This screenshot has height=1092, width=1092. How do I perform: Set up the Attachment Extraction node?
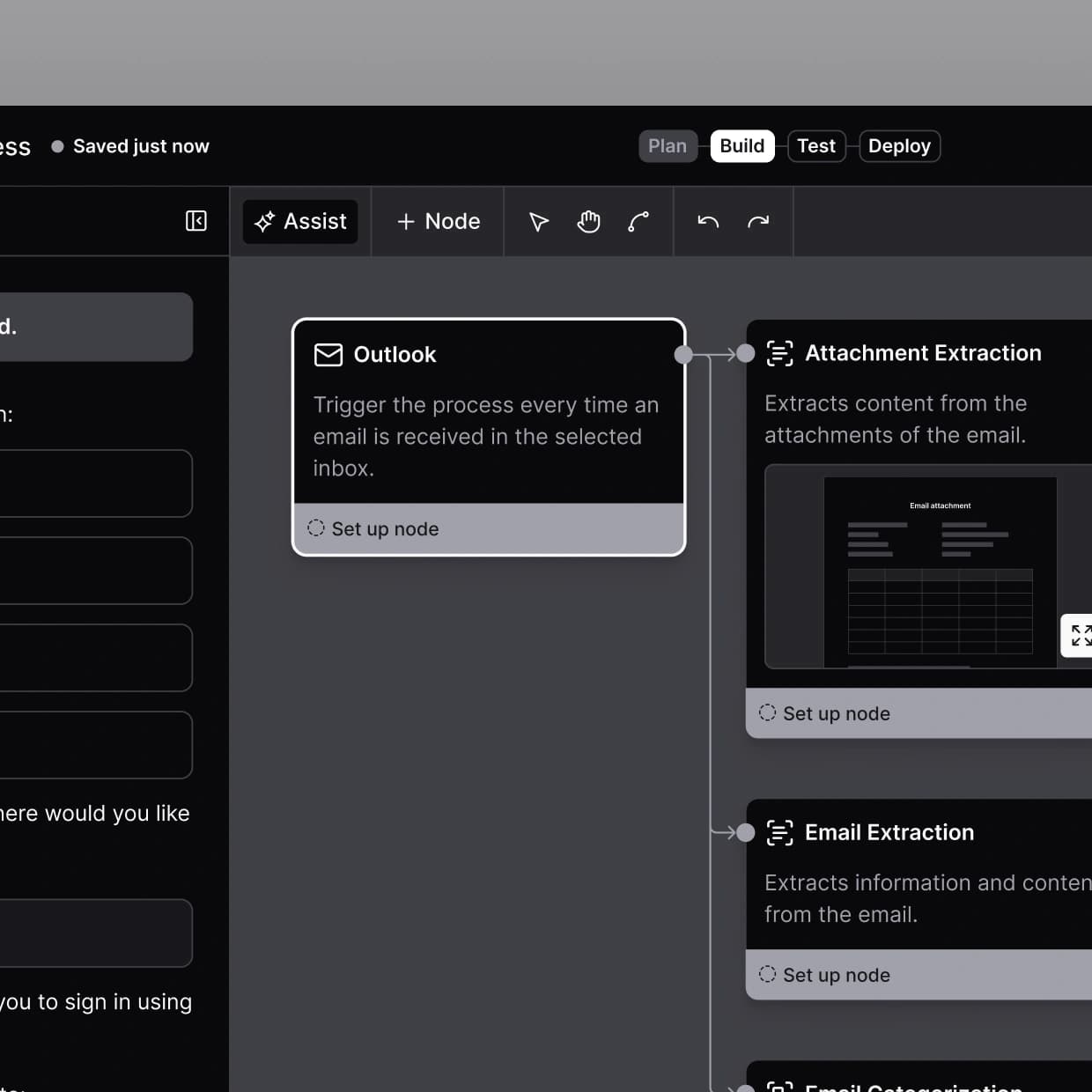(x=919, y=713)
